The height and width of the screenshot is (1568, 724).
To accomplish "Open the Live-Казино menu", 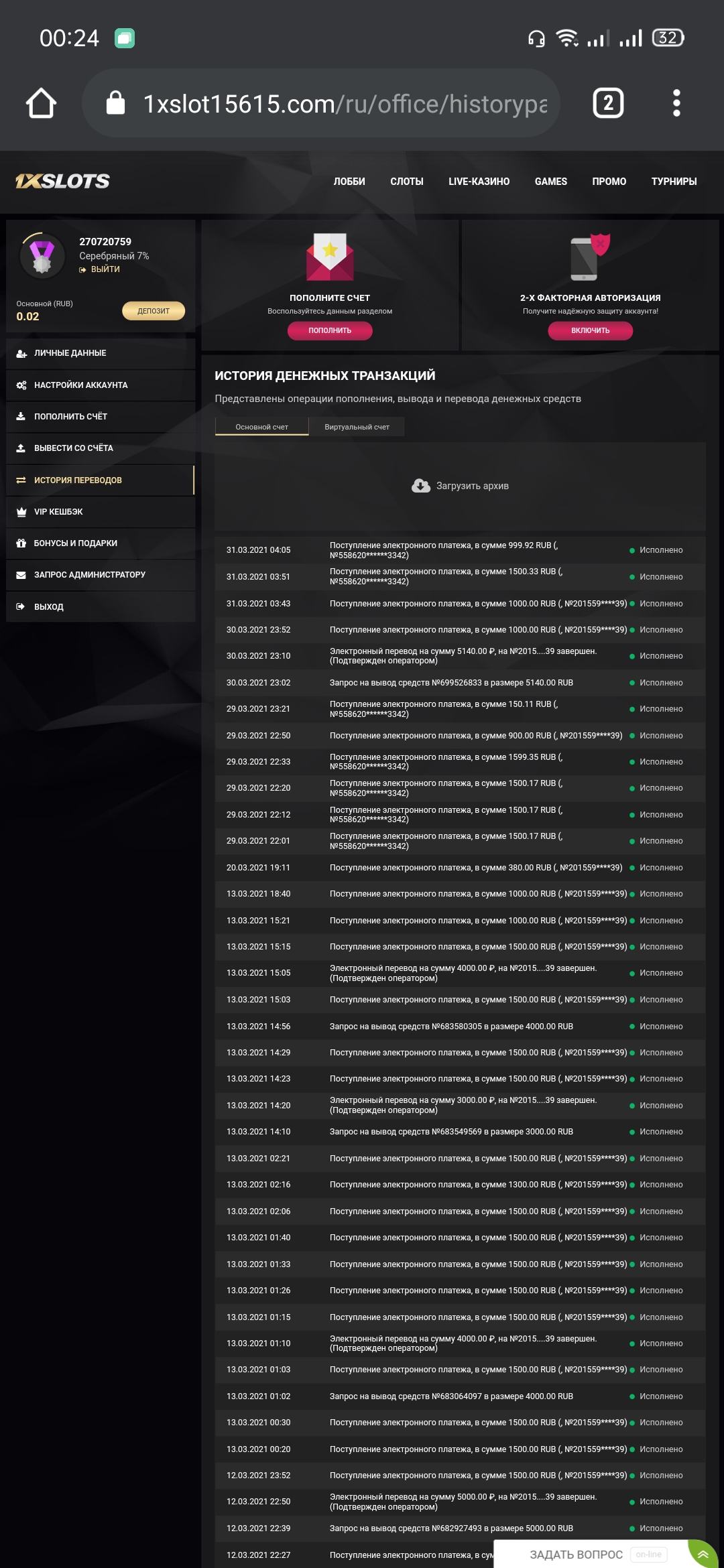I will (x=479, y=182).
